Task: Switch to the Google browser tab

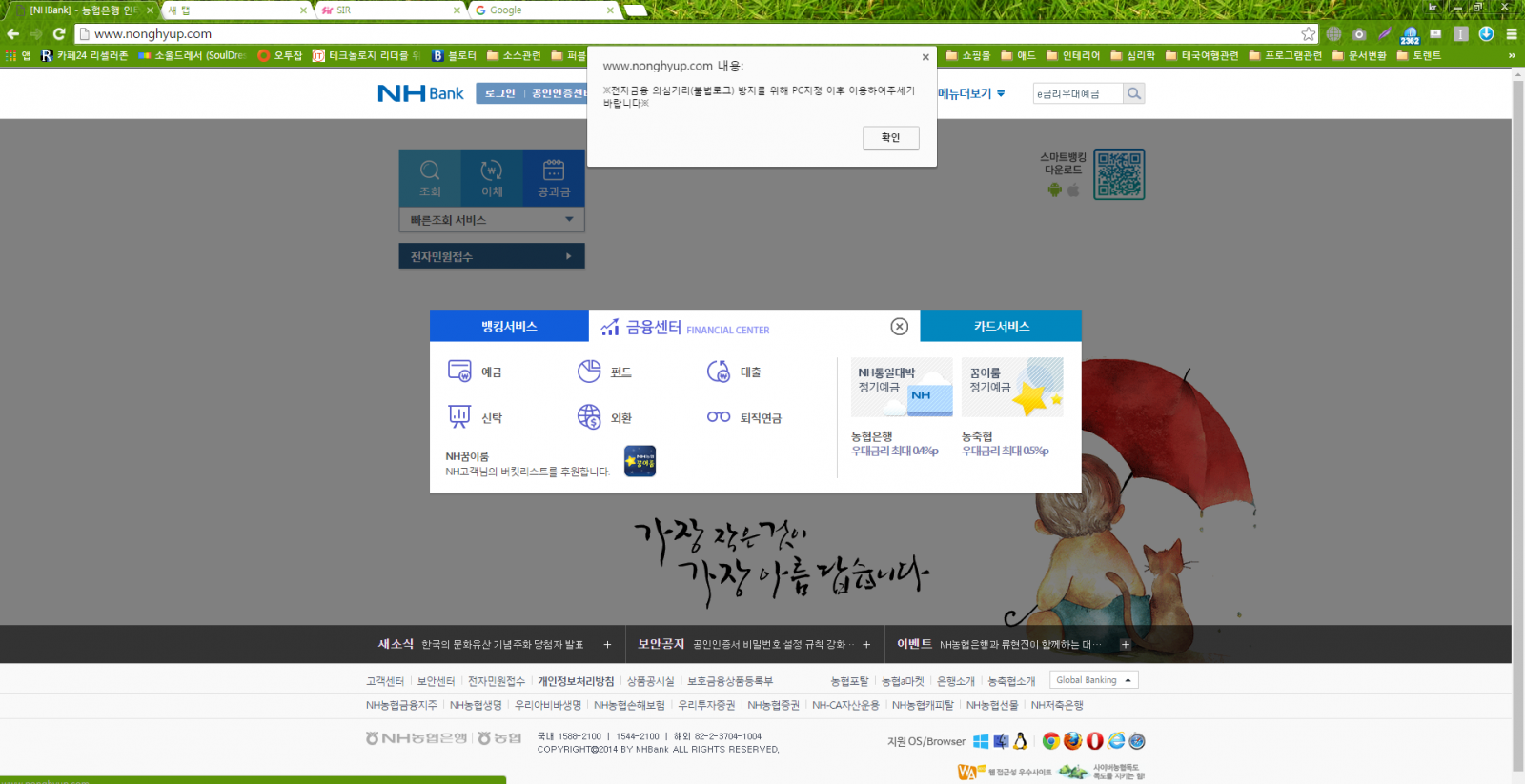Action: 543,10
